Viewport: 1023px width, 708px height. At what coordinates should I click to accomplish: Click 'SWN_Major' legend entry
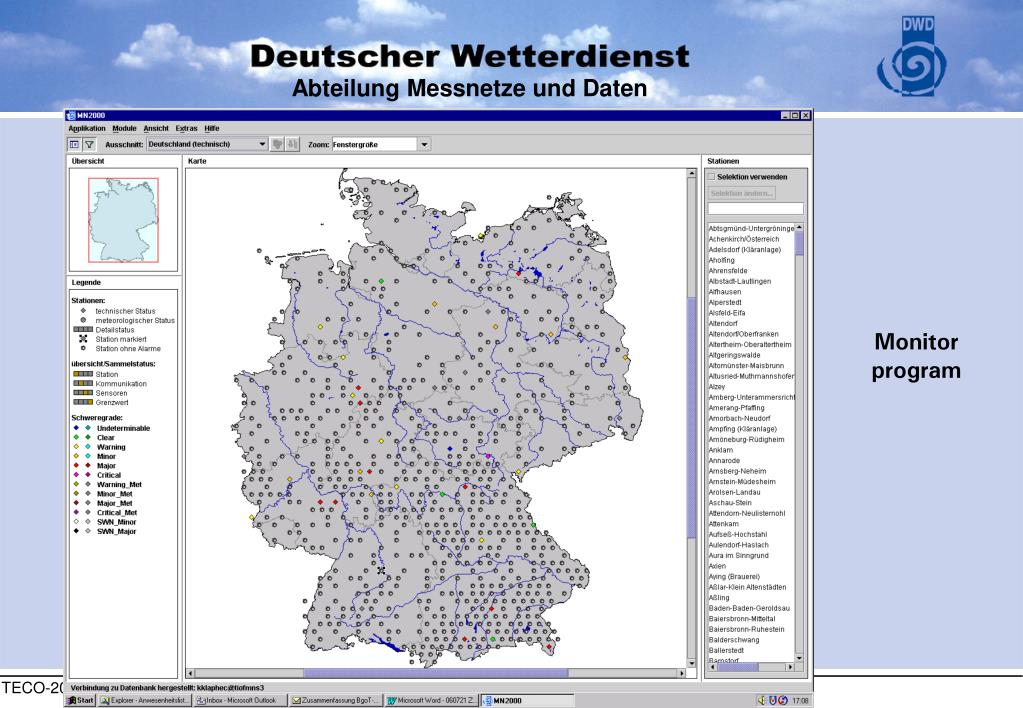(117, 531)
